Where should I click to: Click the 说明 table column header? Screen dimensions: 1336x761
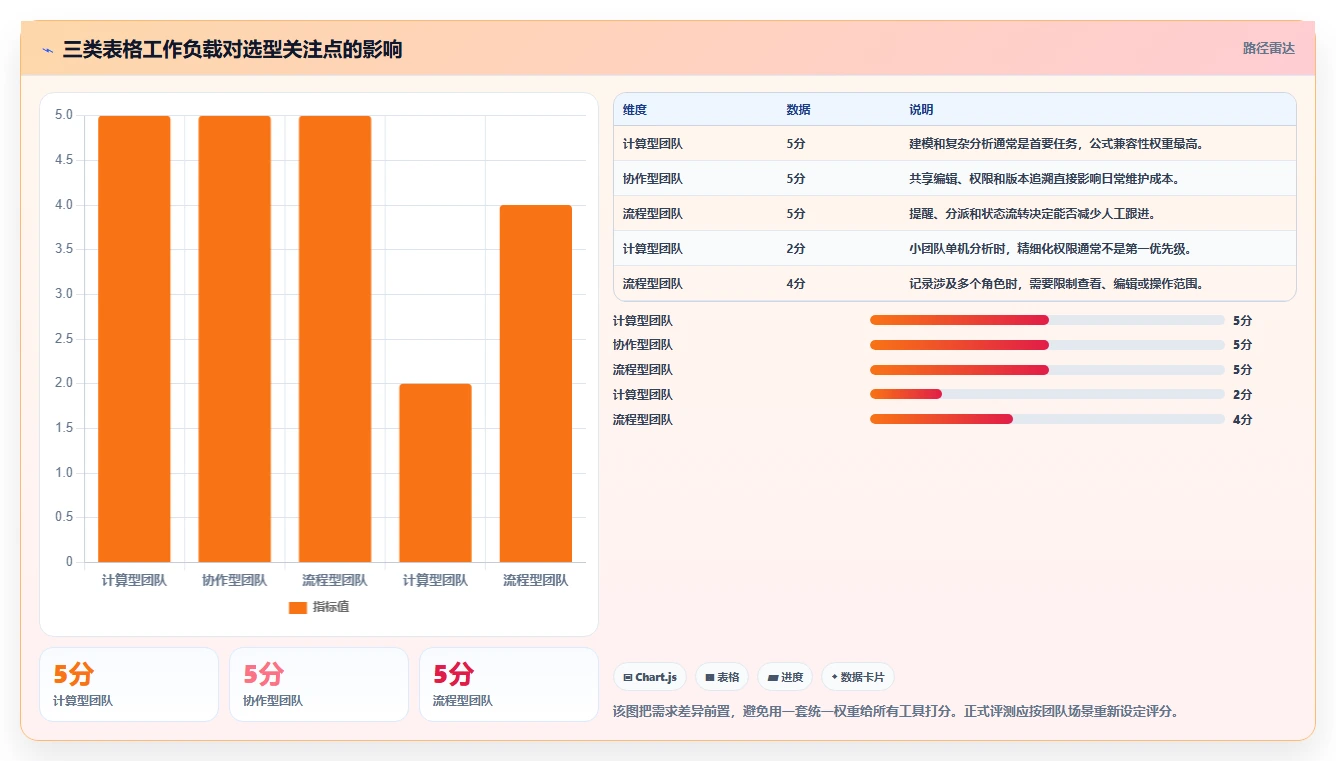tap(921, 110)
